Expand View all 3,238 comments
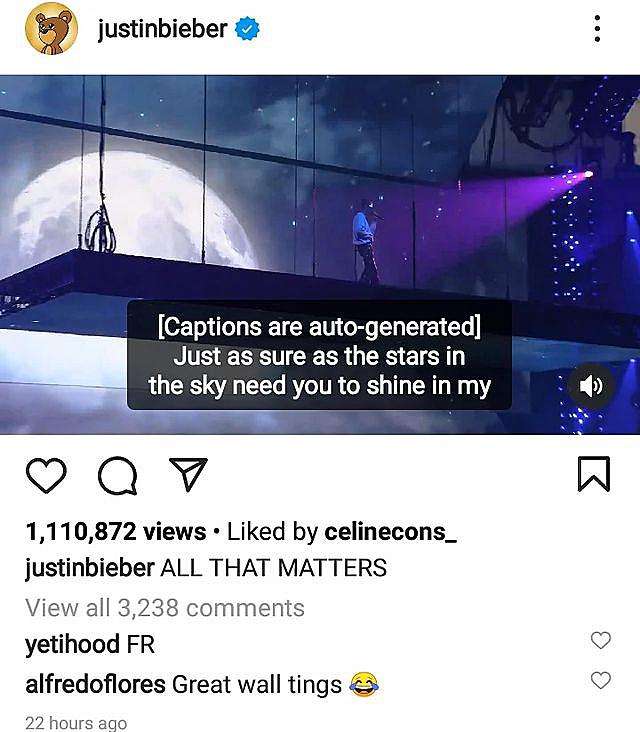Viewport: 640px width, 732px height. [x=164, y=607]
